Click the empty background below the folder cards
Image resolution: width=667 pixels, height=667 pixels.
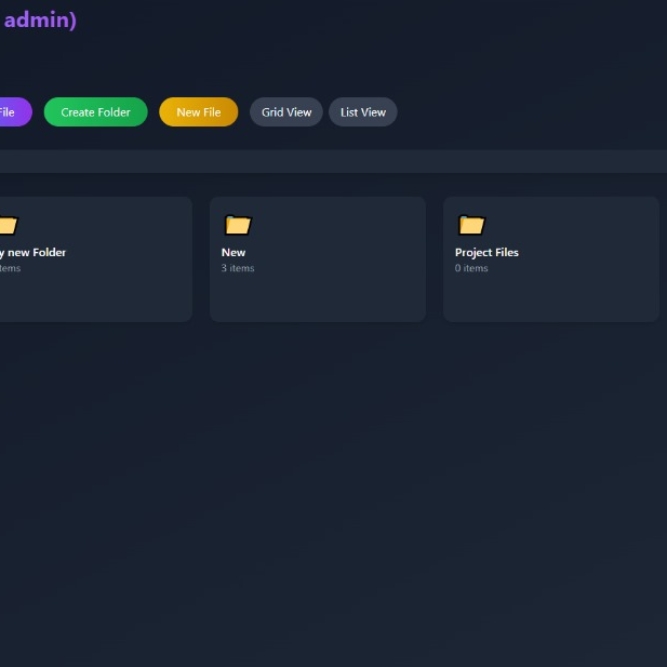click(333, 480)
